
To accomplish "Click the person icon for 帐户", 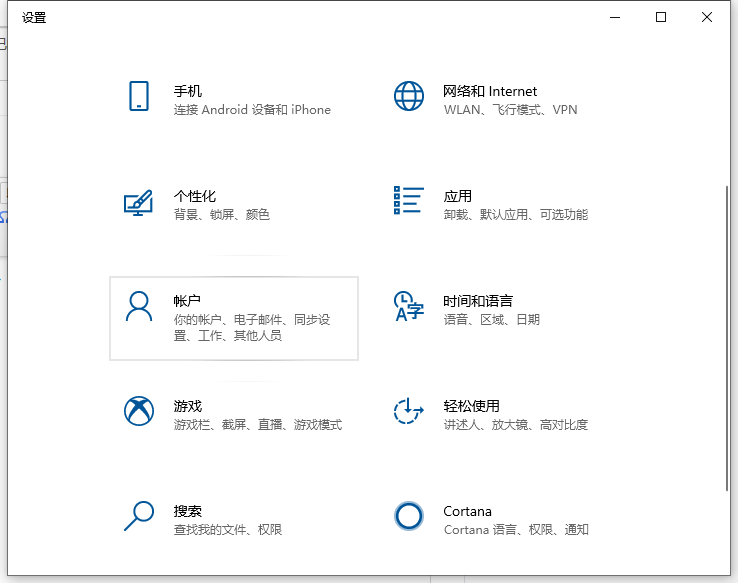I will tap(138, 306).
